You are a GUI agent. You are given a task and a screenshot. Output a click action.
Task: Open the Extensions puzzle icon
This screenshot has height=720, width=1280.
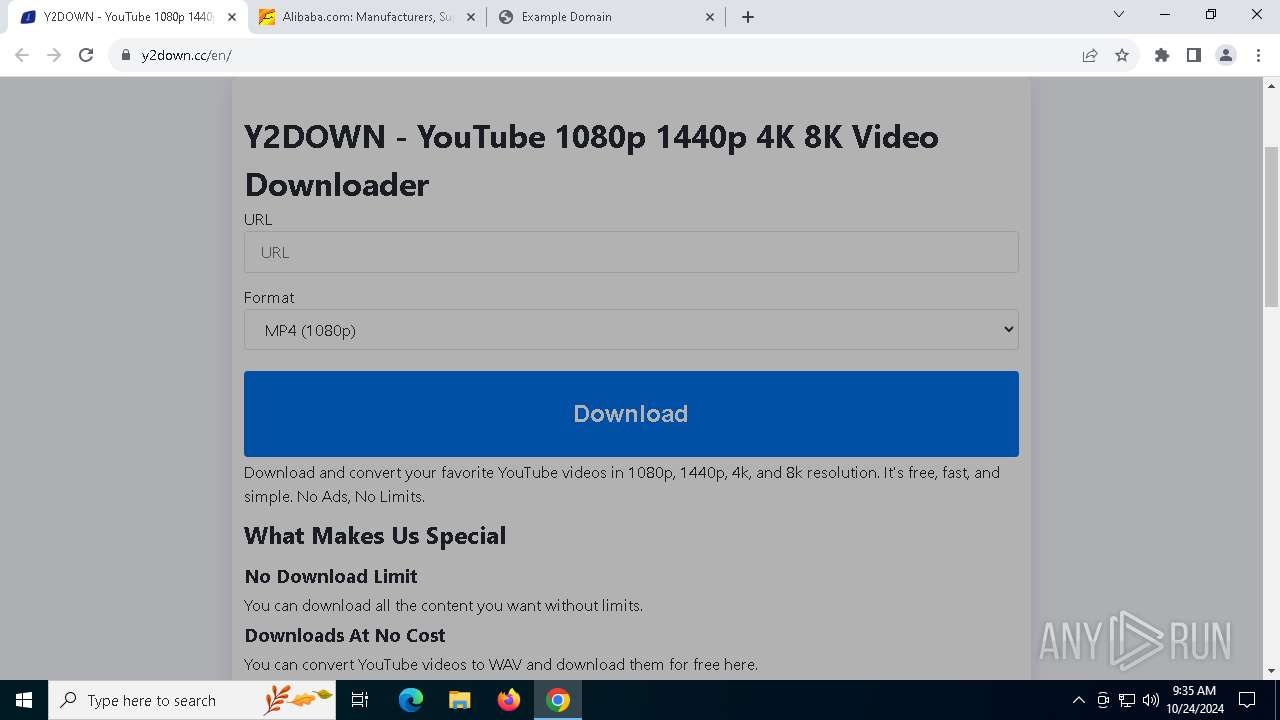(1162, 55)
